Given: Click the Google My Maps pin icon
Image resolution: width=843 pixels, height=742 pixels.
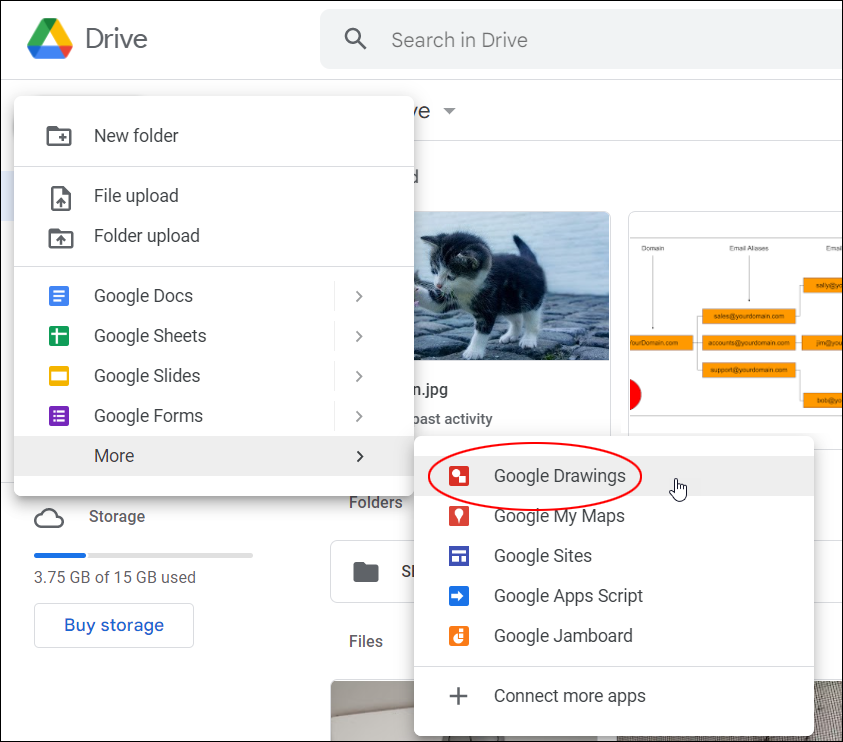Looking at the screenshot, I should (459, 516).
